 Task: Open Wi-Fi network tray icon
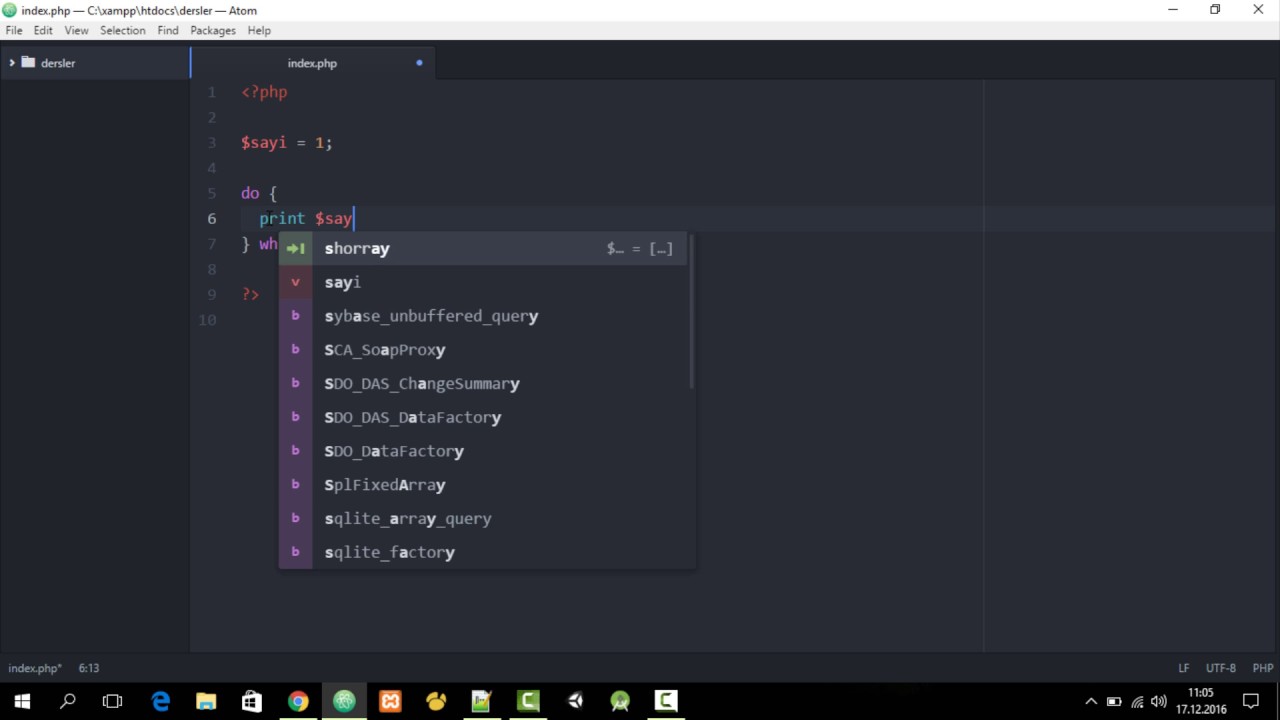click(1137, 701)
